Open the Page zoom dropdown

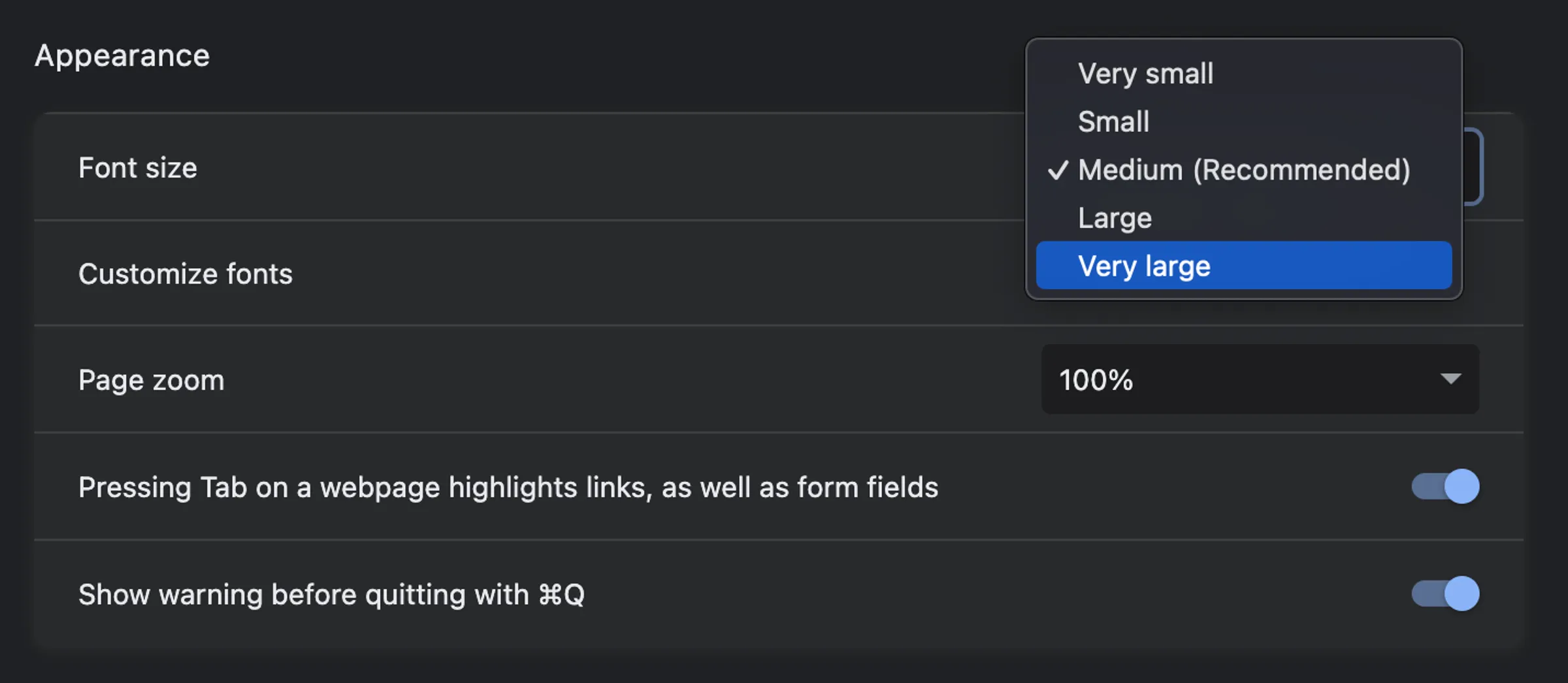[1259, 379]
